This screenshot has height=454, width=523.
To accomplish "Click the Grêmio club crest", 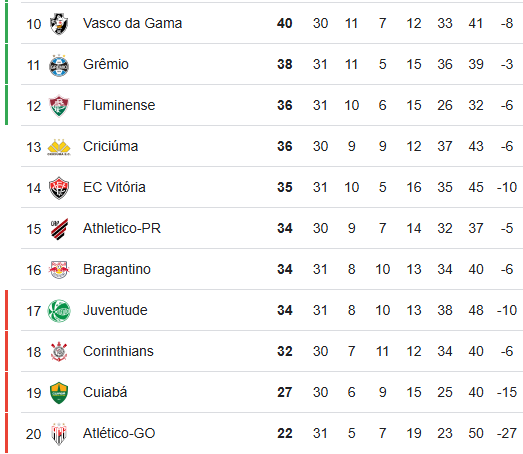I will tap(59, 65).
